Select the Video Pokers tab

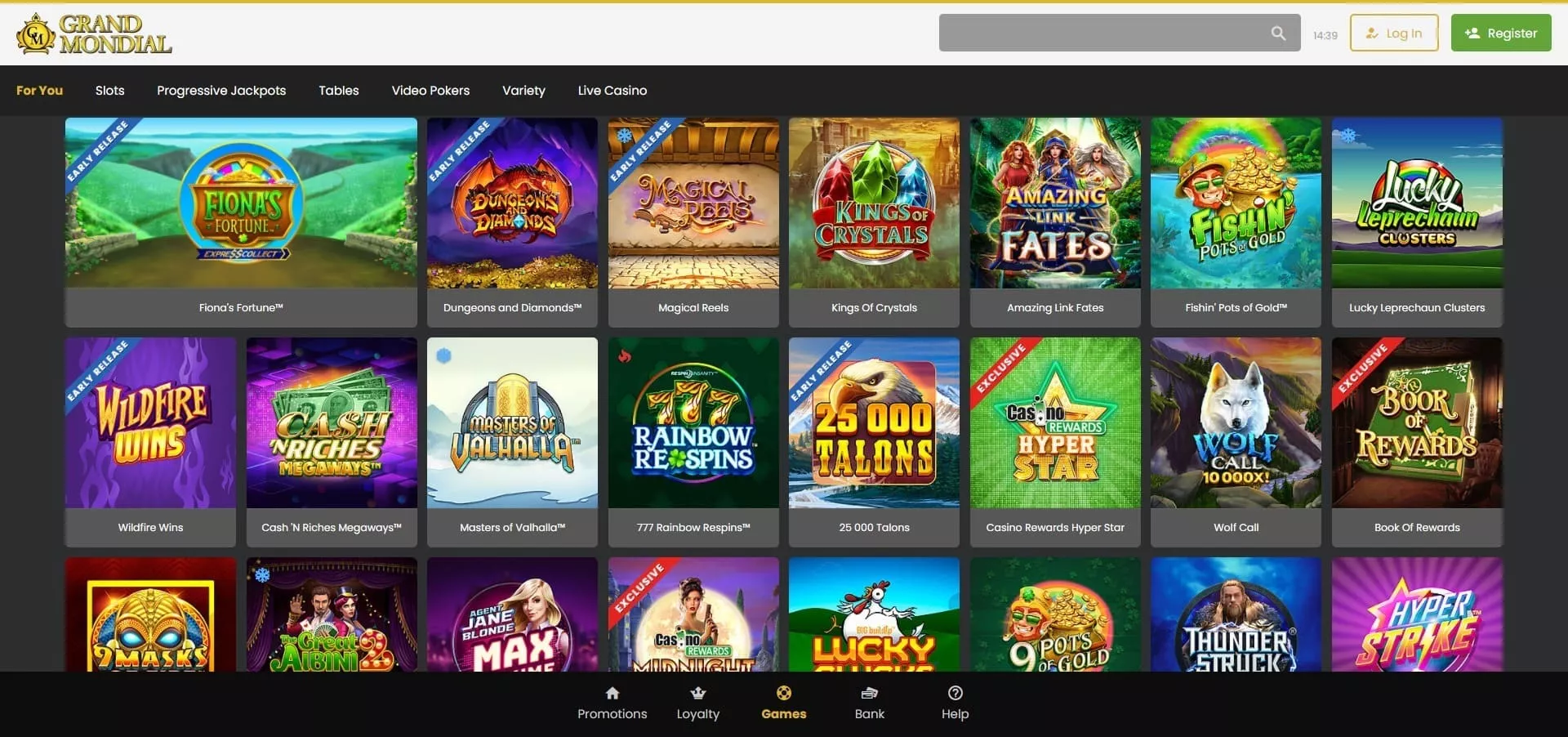pos(430,90)
